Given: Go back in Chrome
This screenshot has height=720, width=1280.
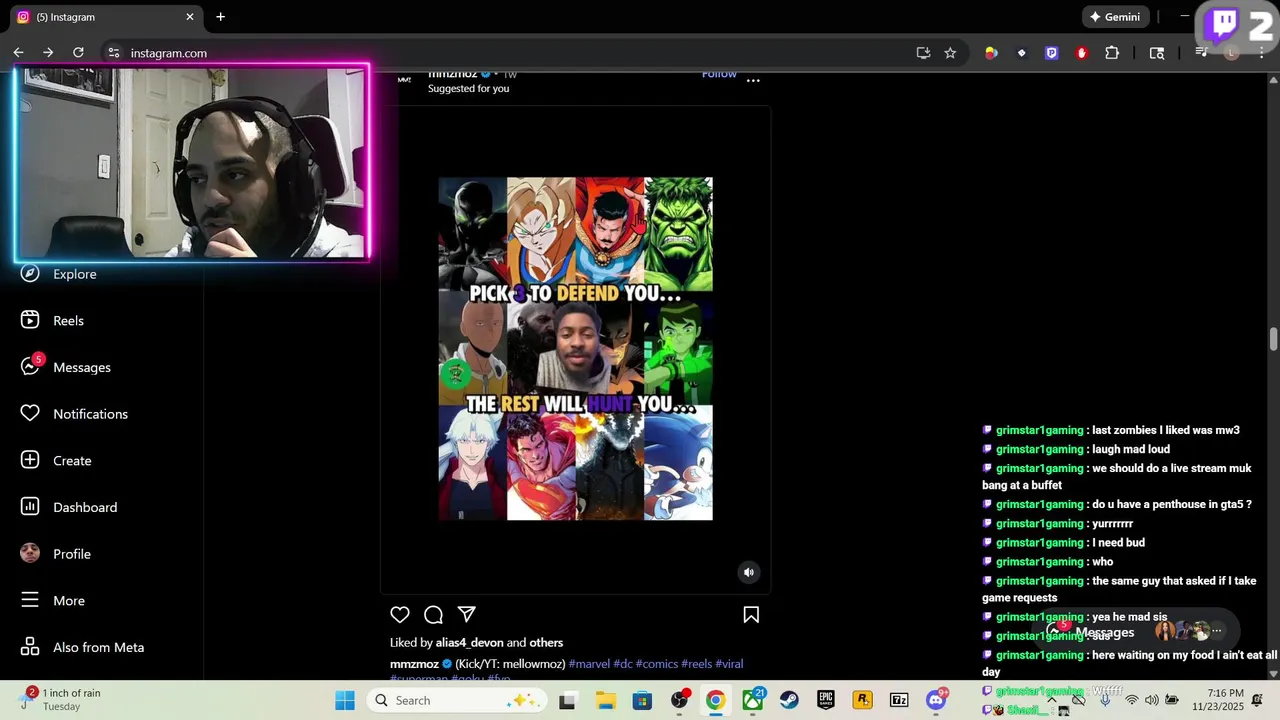Looking at the screenshot, I should click(18, 53).
